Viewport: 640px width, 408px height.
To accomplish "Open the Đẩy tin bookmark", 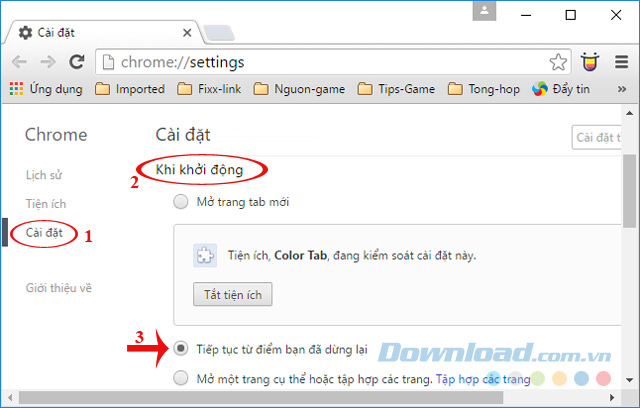I will (x=561, y=89).
